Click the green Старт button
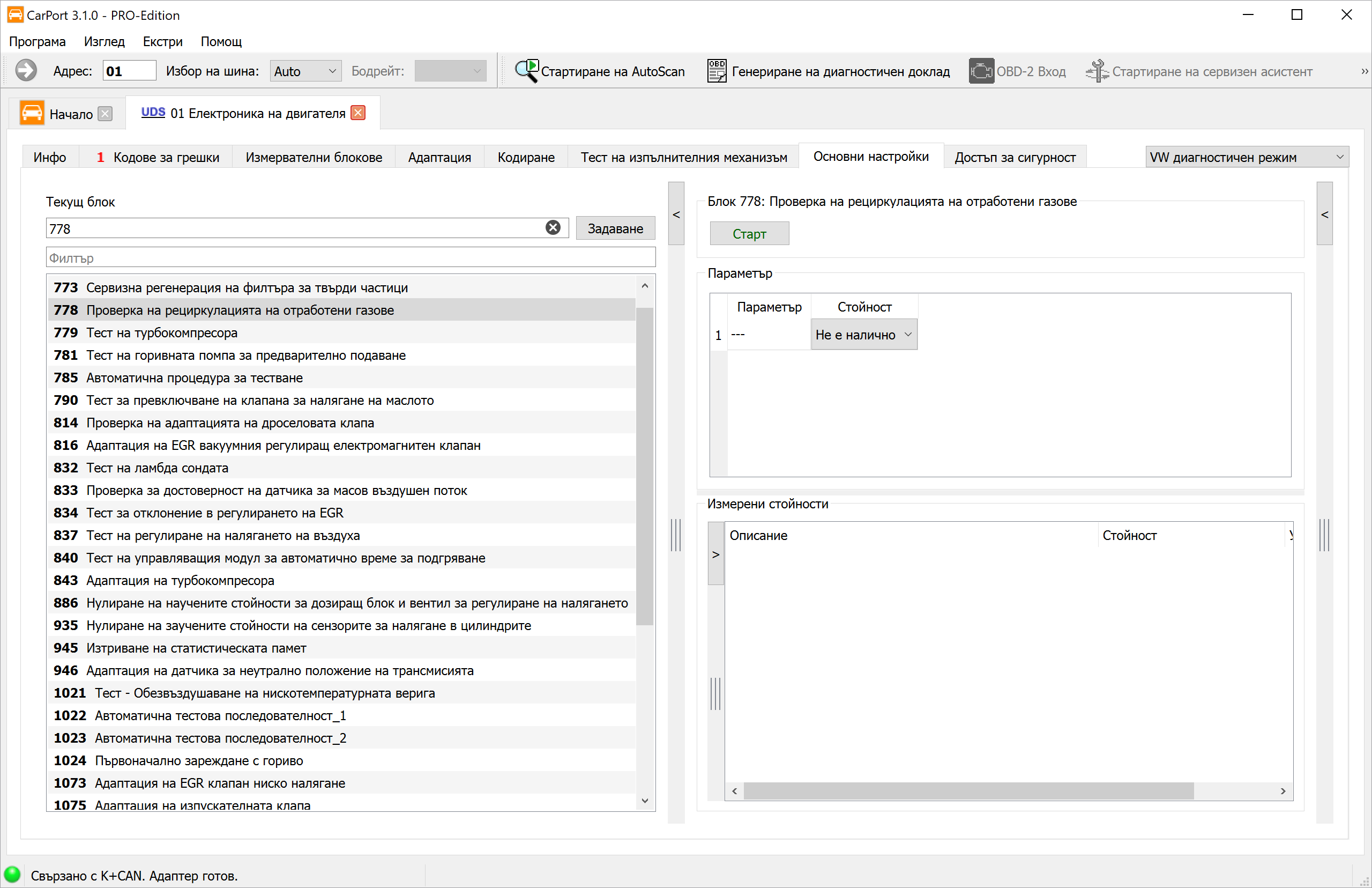 tap(749, 234)
